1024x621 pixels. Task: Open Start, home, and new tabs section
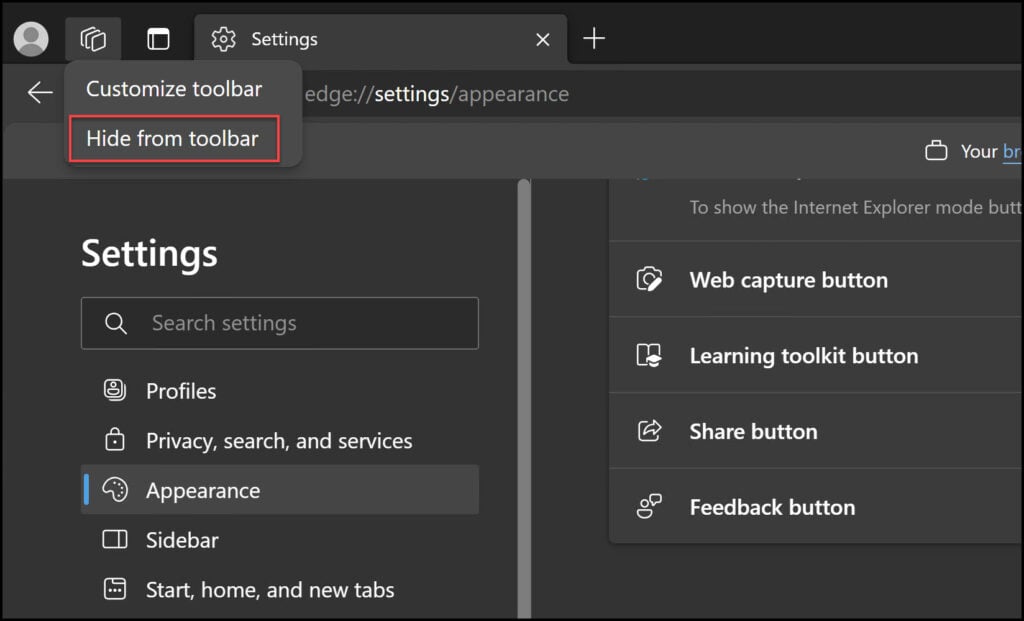coord(280,590)
